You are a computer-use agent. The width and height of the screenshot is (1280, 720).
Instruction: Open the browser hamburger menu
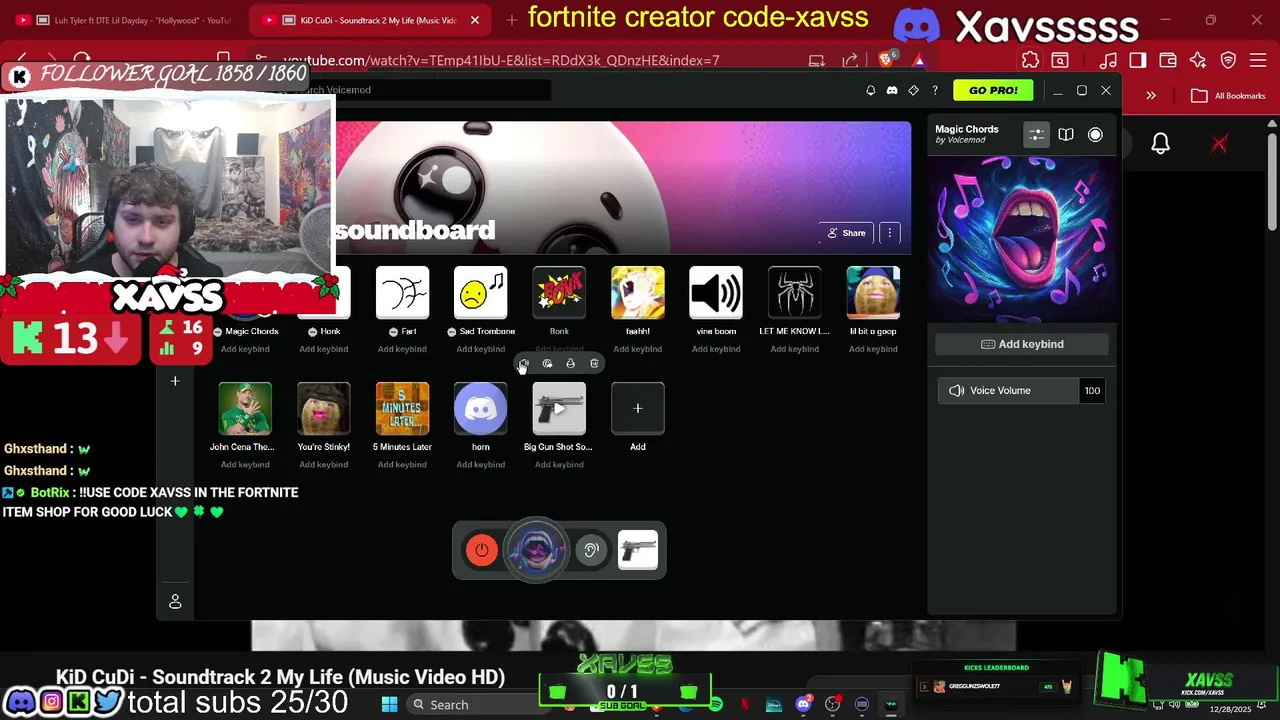coord(1259,60)
